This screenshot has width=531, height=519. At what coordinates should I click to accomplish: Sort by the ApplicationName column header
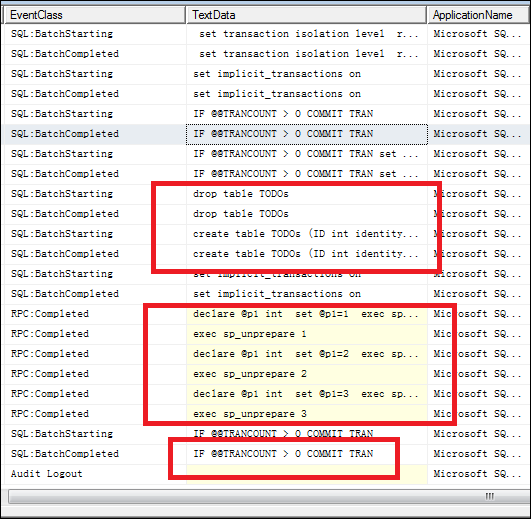pos(479,15)
